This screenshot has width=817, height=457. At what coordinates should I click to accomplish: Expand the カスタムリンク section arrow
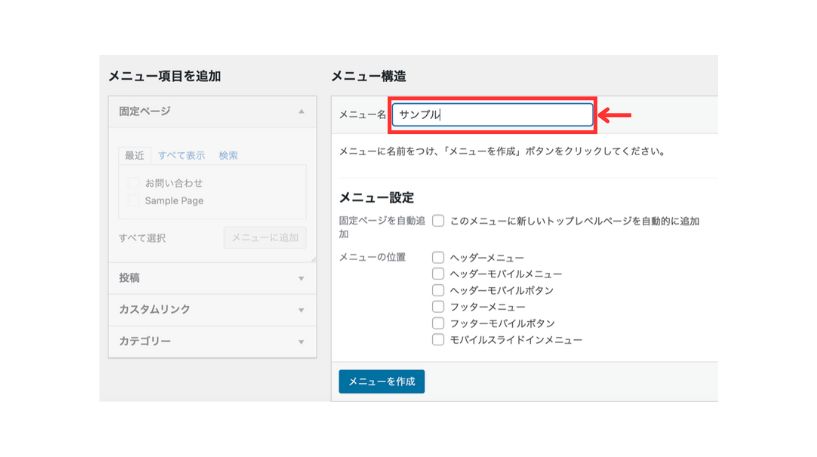point(301,310)
